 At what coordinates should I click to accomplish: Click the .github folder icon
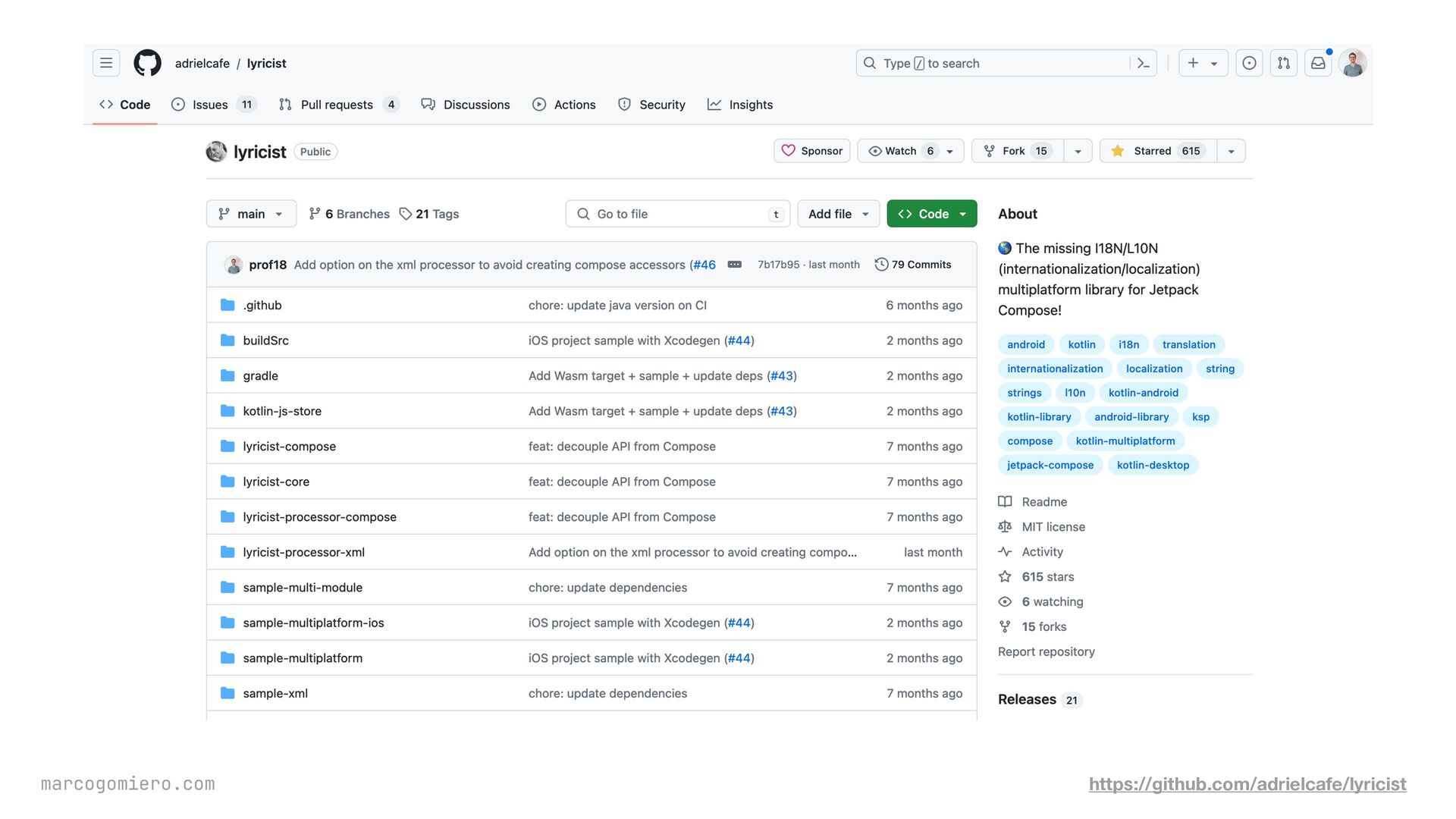pyautogui.click(x=227, y=305)
